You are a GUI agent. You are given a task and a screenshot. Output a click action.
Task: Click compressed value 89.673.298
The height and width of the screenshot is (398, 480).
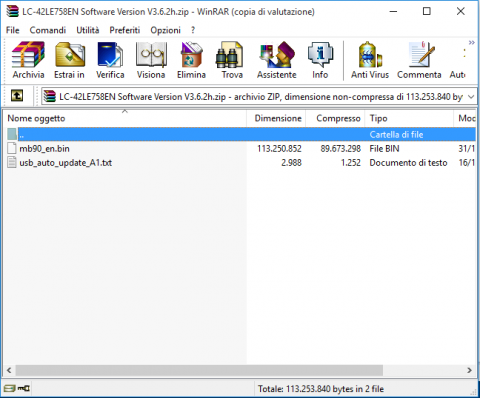341,149
